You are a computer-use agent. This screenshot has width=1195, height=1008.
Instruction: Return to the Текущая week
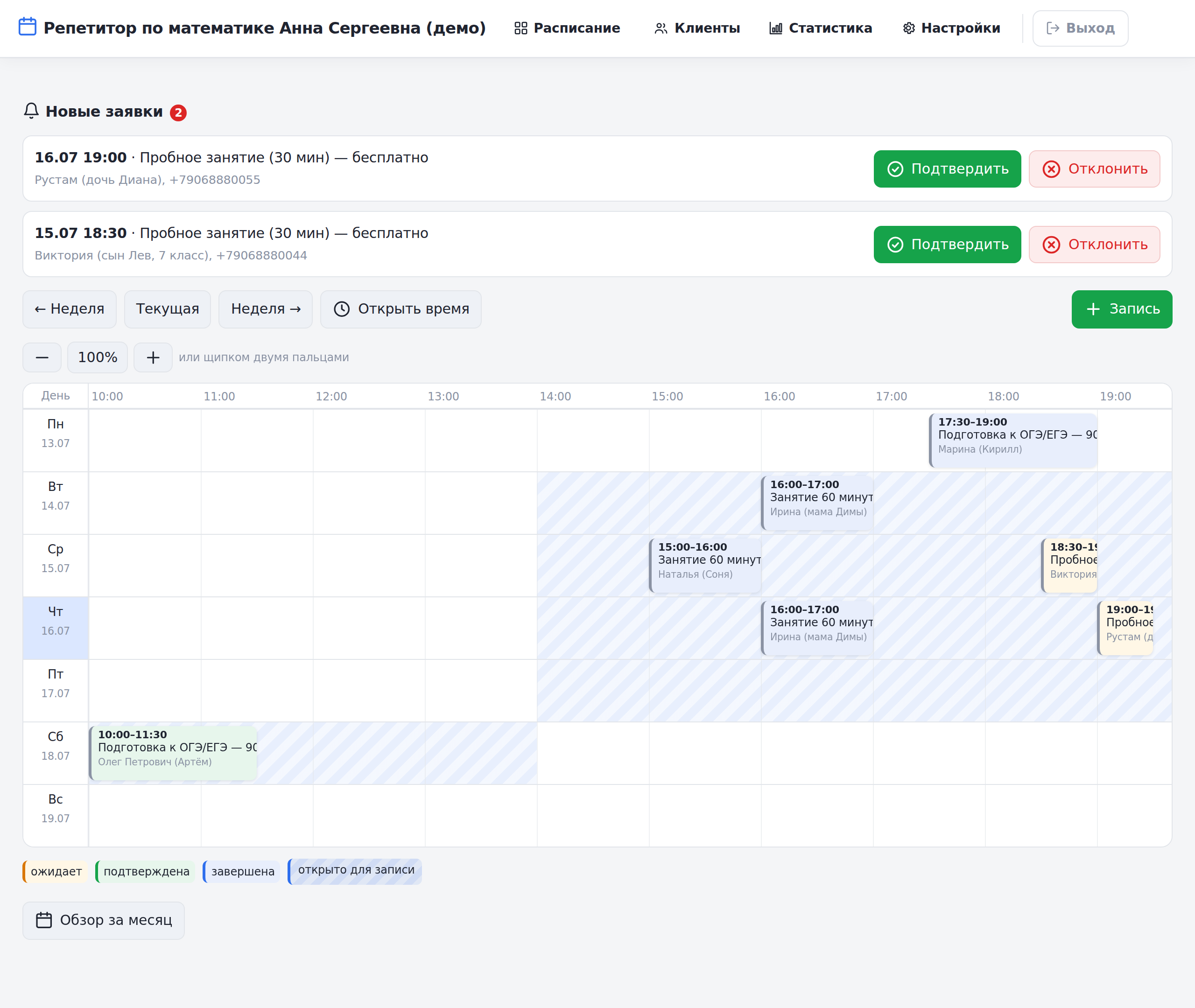[x=168, y=309]
